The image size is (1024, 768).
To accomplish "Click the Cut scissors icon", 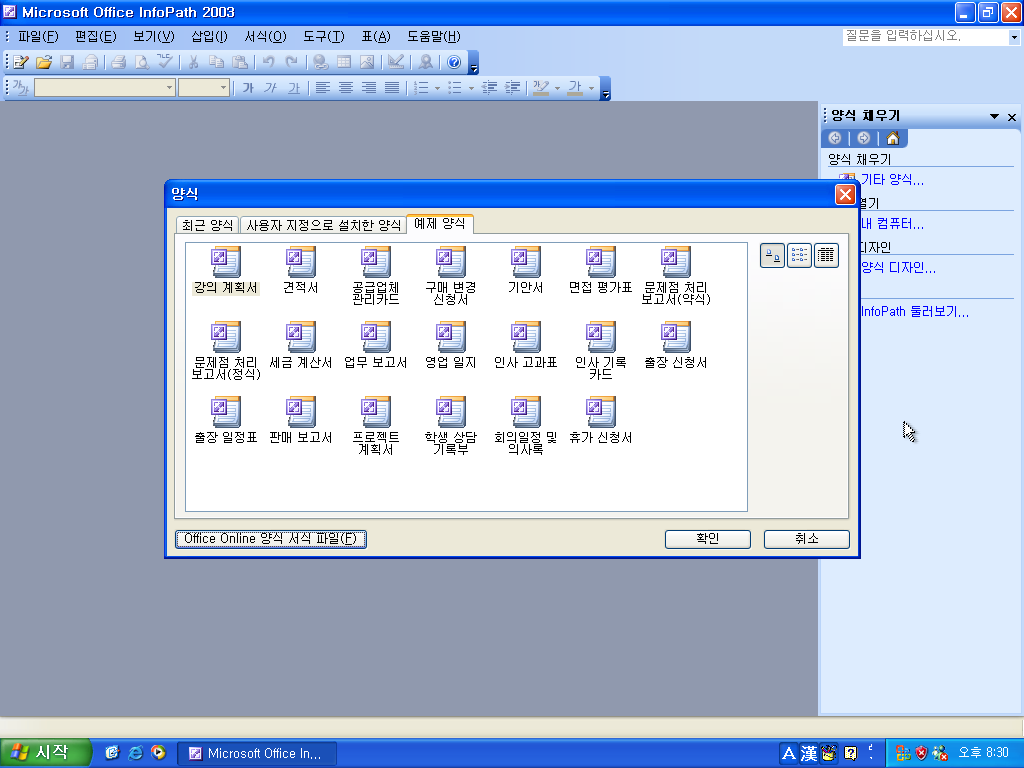I will [x=193, y=62].
